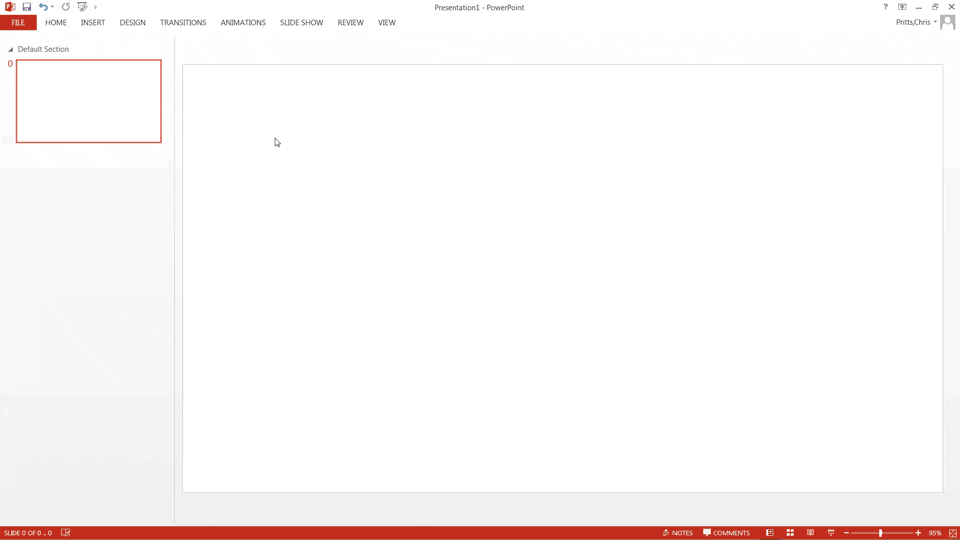Toggle the NOTES pane
This screenshot has width=960, height=540.
pos(677,533)
